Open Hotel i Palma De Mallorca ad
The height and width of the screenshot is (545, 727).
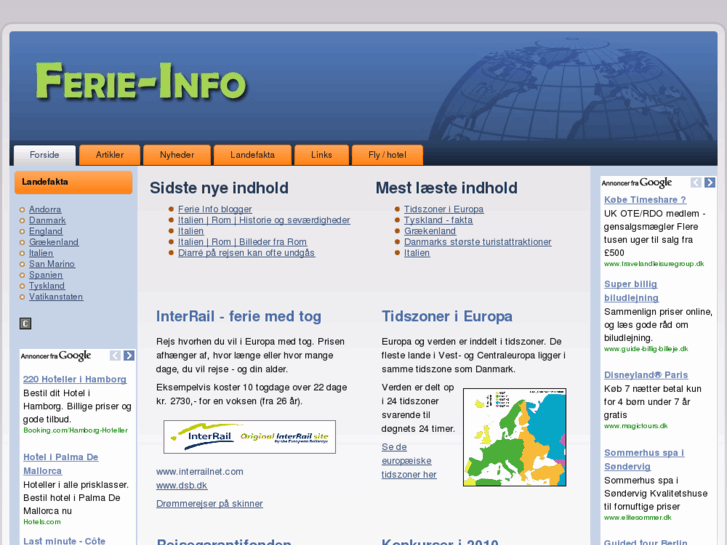point(61,464)
